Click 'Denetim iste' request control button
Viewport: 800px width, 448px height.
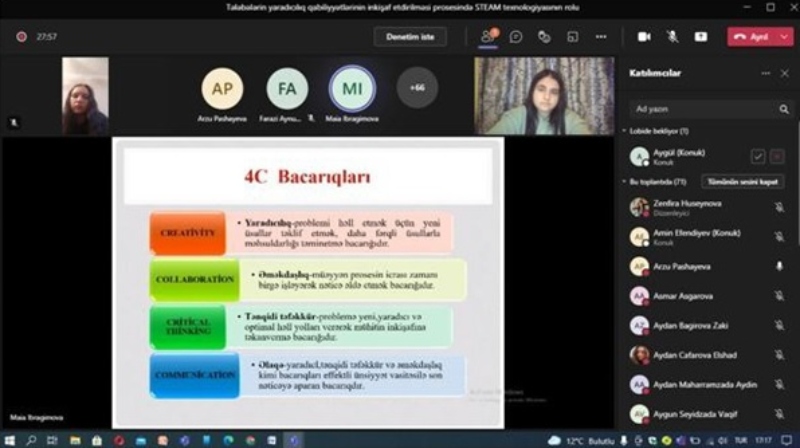point(410,36)
